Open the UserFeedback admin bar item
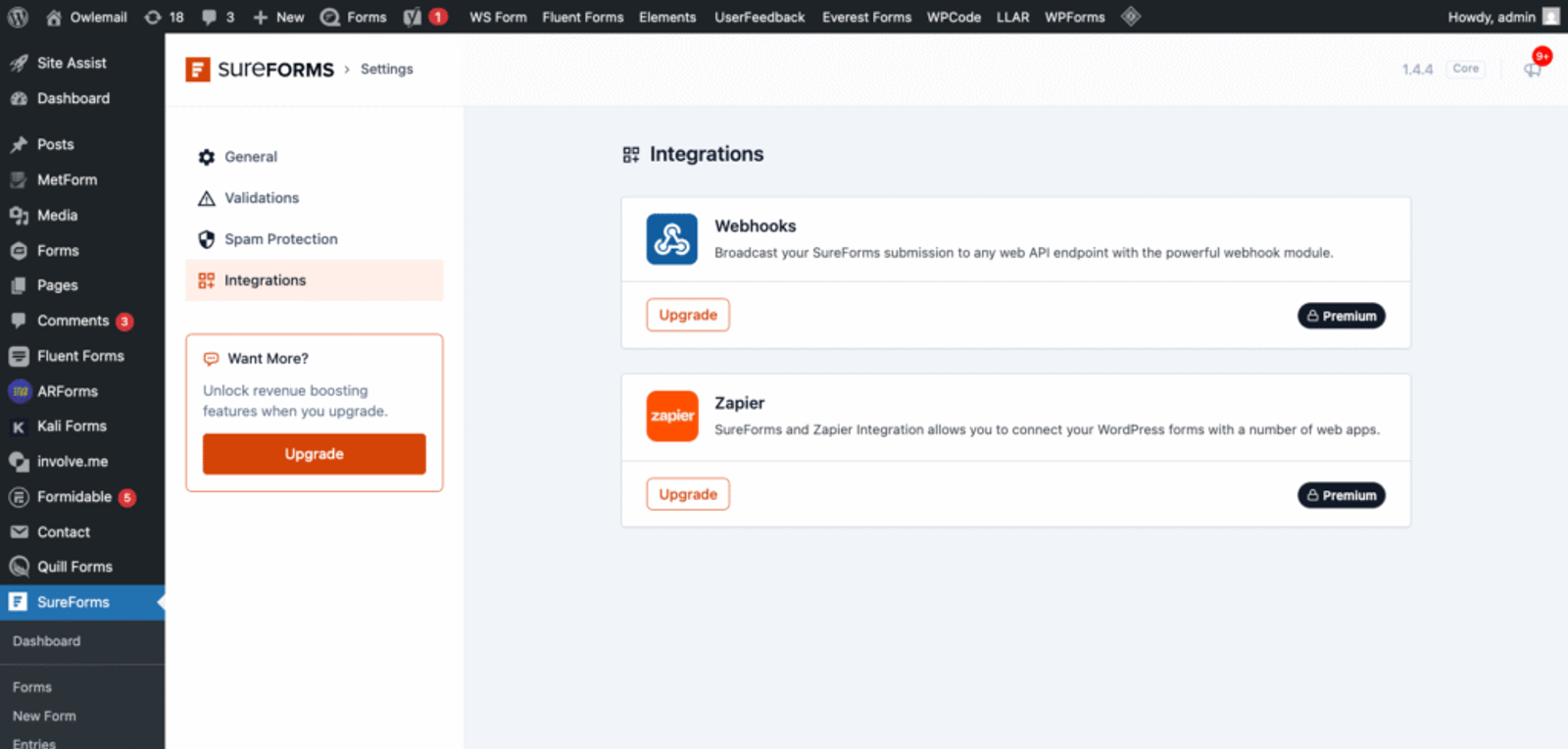The image size is (1568, 749). (759, 17)
